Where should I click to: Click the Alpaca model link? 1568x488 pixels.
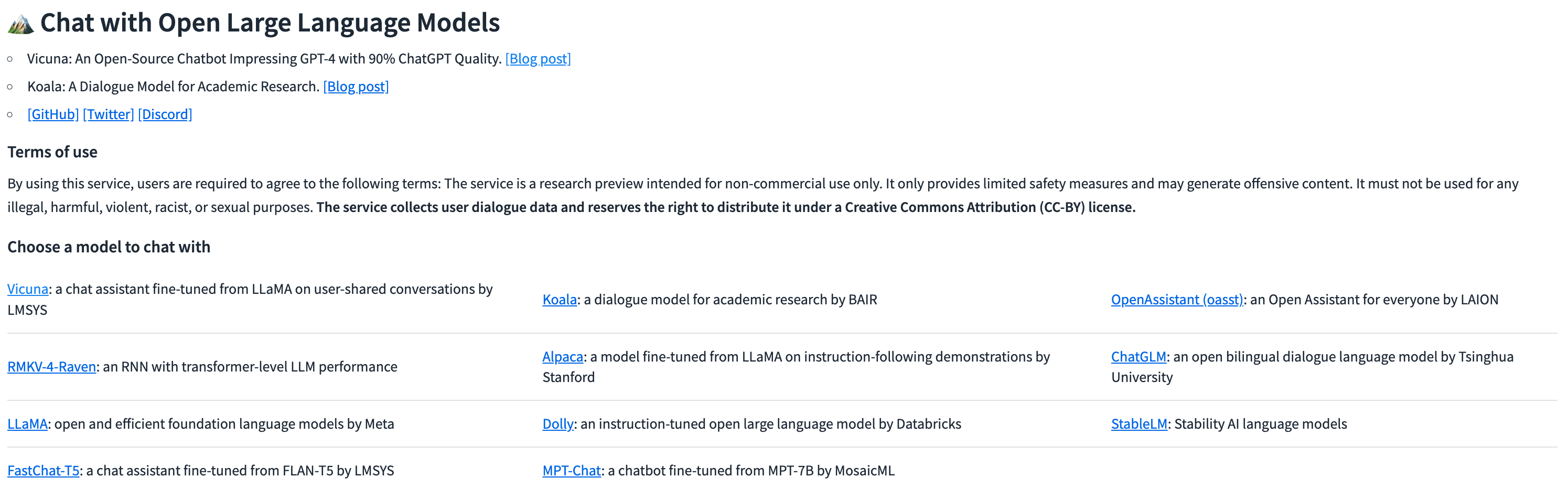click(562, 357)
